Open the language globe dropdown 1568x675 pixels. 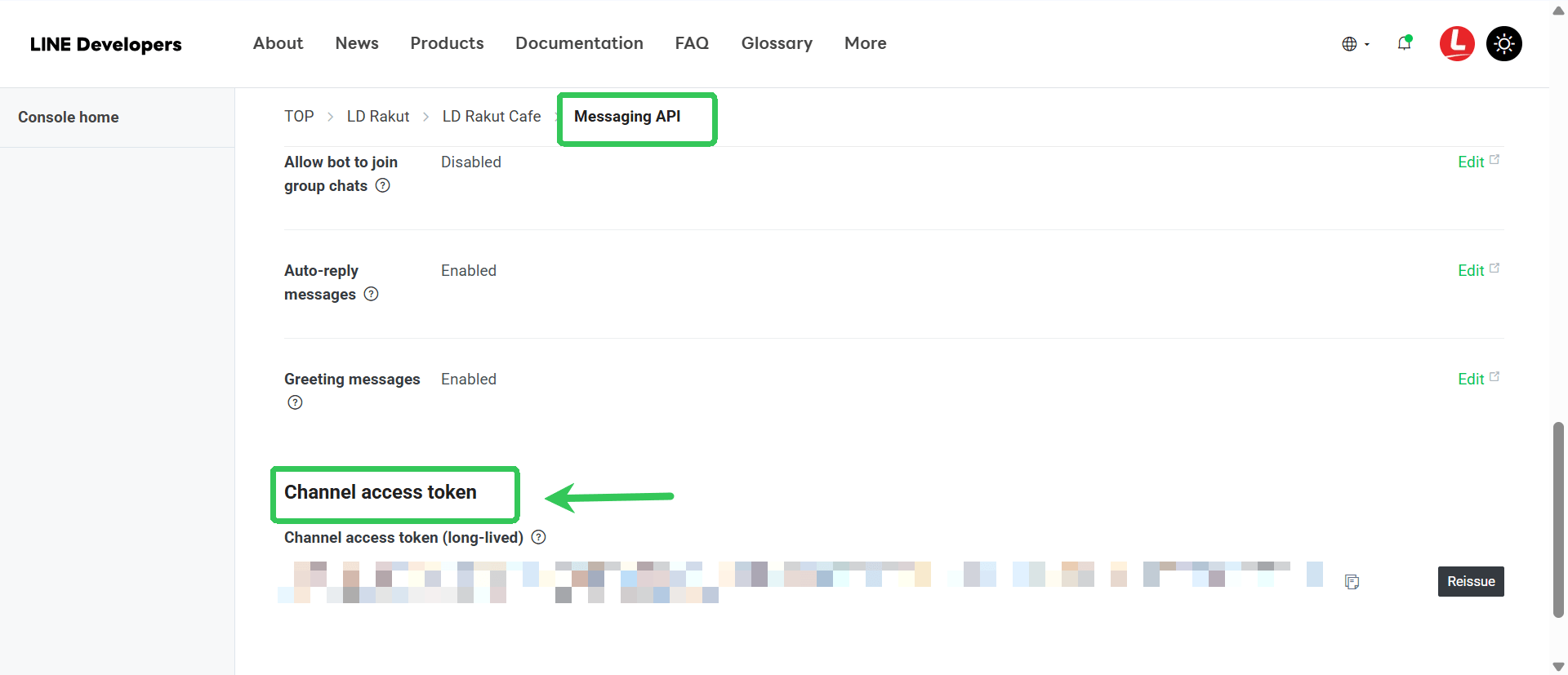tap(1356, 44)
